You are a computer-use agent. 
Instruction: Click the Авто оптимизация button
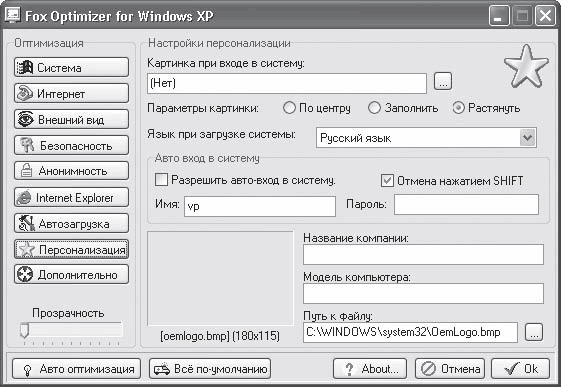coord(76,369)
